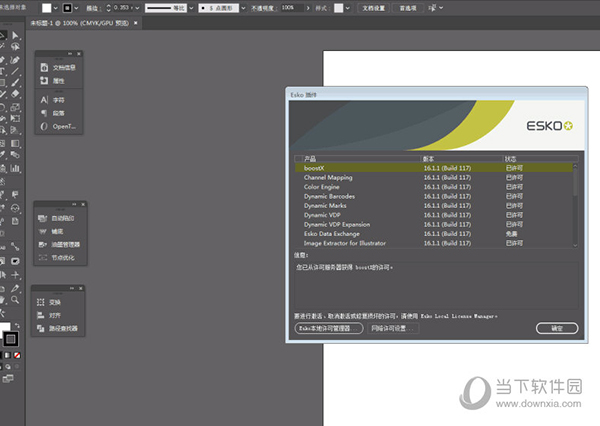Open the 自动陷印 panel icon
Screen dimensions: 600x426
[42, 218]
